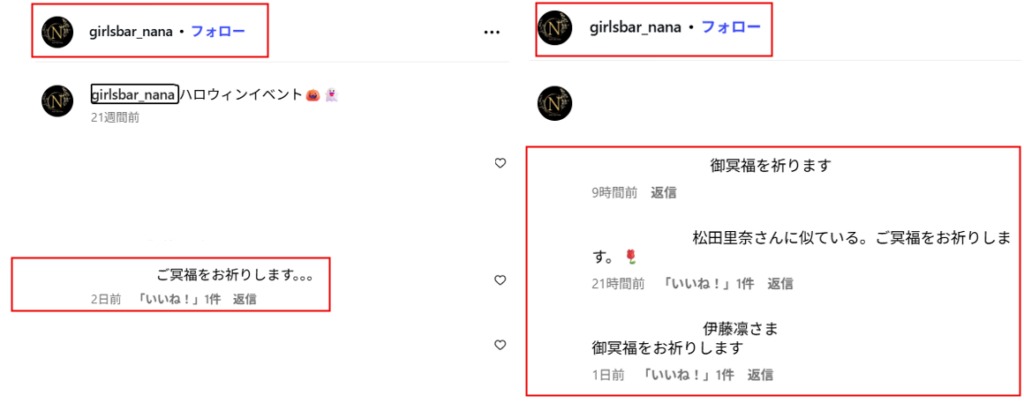This screenshot has width=1024, height=403.
Task: Like the ご冥福をお祈りします。。。 comment with heart
Action: [500, 280]
